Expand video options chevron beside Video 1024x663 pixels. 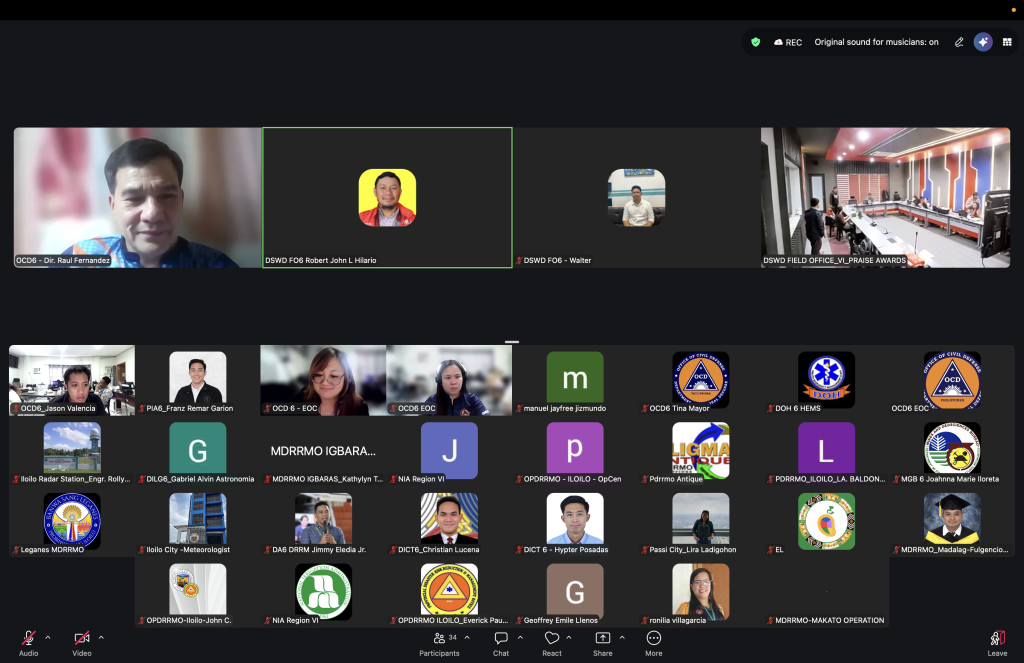[101, 638]
